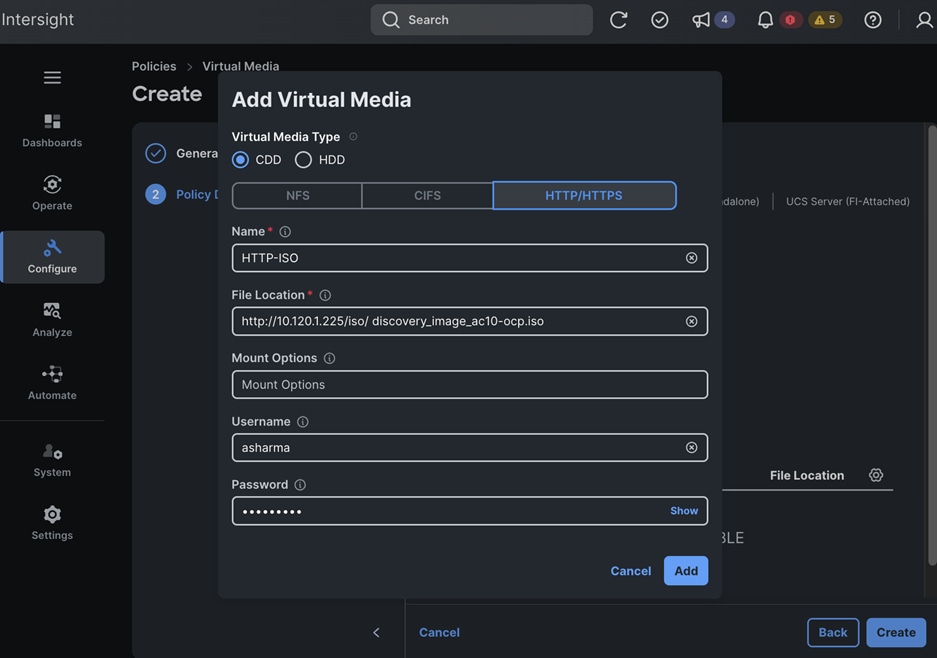Open the System section
The width and height of the screenshot is (937, 658).
(x=52, y=460)
